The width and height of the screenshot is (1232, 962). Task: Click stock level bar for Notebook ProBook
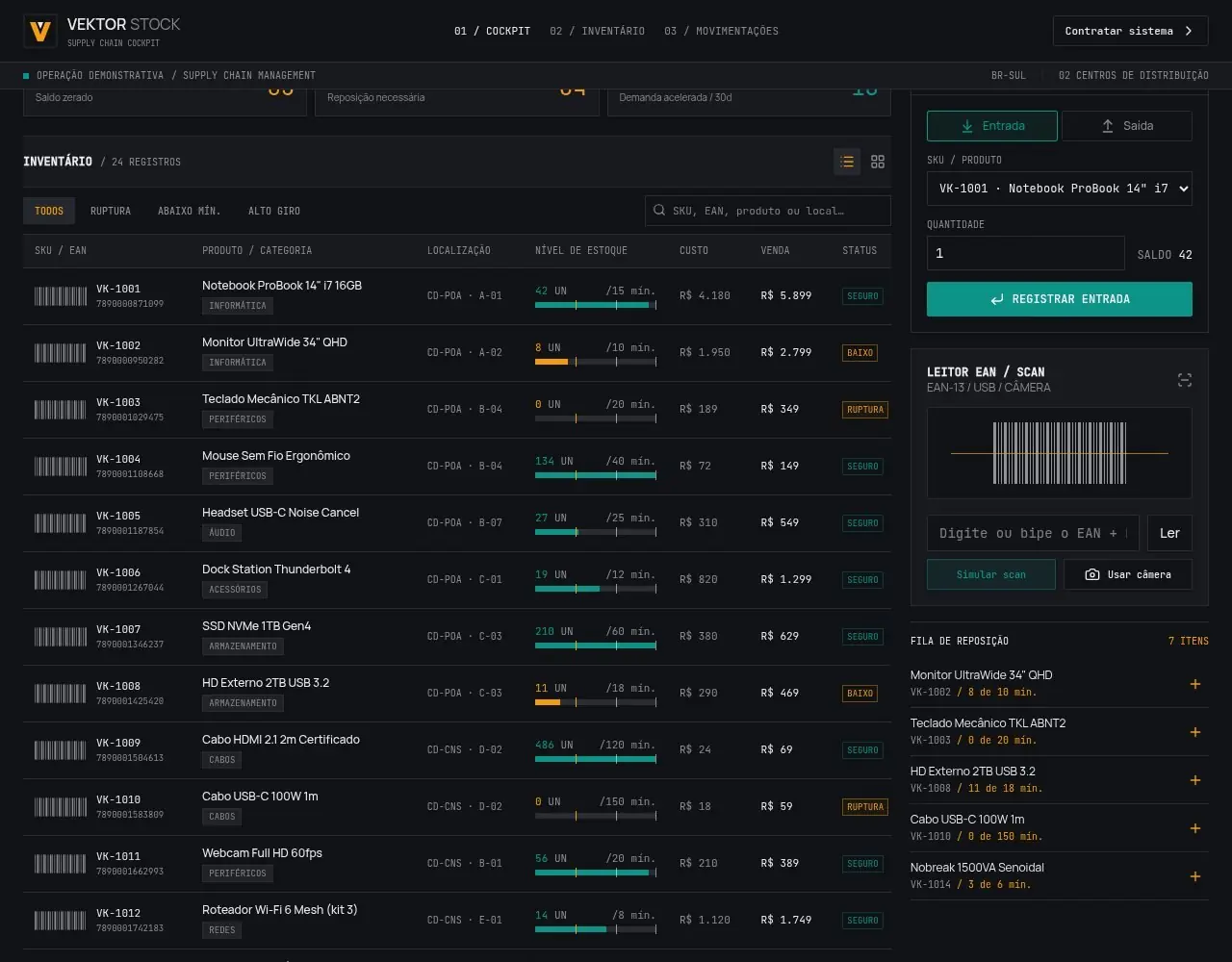pos(596,305)
